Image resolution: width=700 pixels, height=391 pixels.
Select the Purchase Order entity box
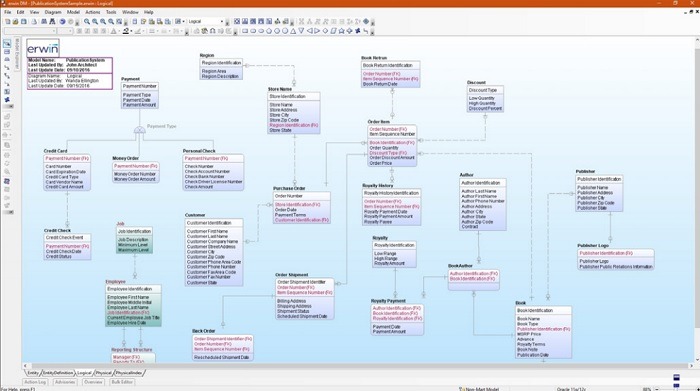pos(301,208)
